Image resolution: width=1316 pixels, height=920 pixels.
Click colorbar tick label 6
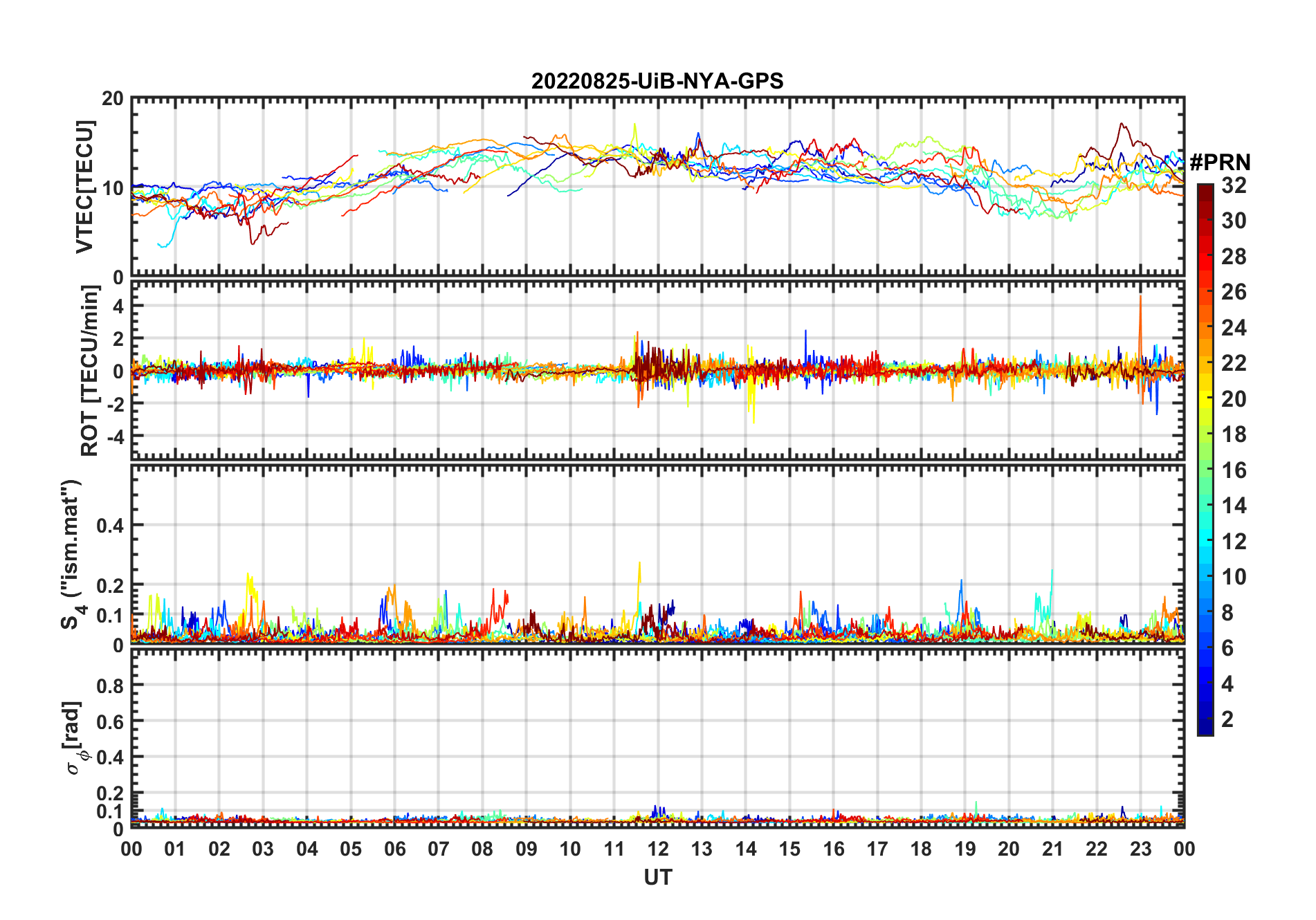tap(1227, 648)
